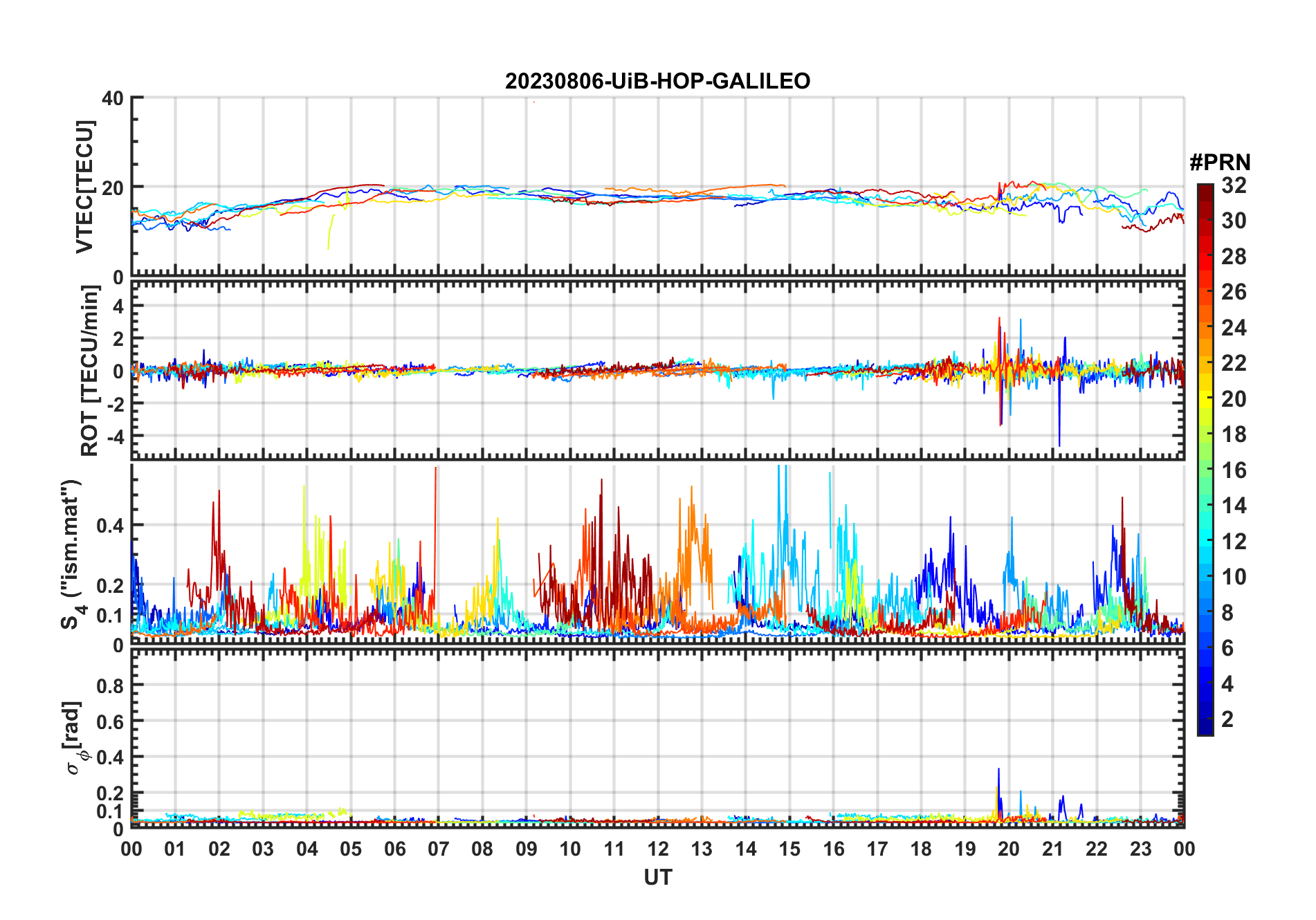This screenshot has width=1316, height=920.
Task: Click the 0.8 tick label on the sigma phi axis
Action: coord(110,686)
